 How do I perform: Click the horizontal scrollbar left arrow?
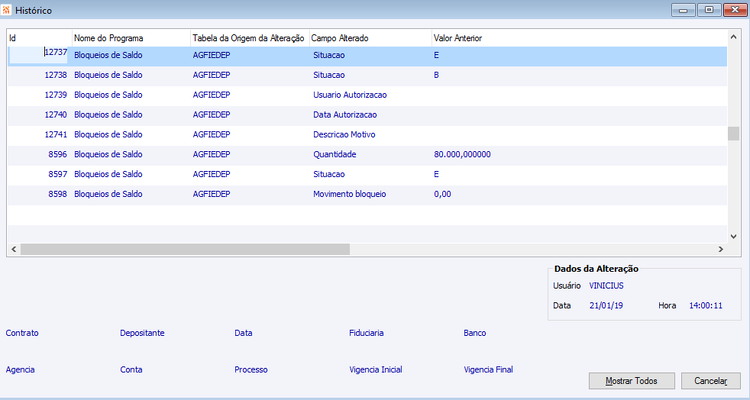click(x=13, y=249)
